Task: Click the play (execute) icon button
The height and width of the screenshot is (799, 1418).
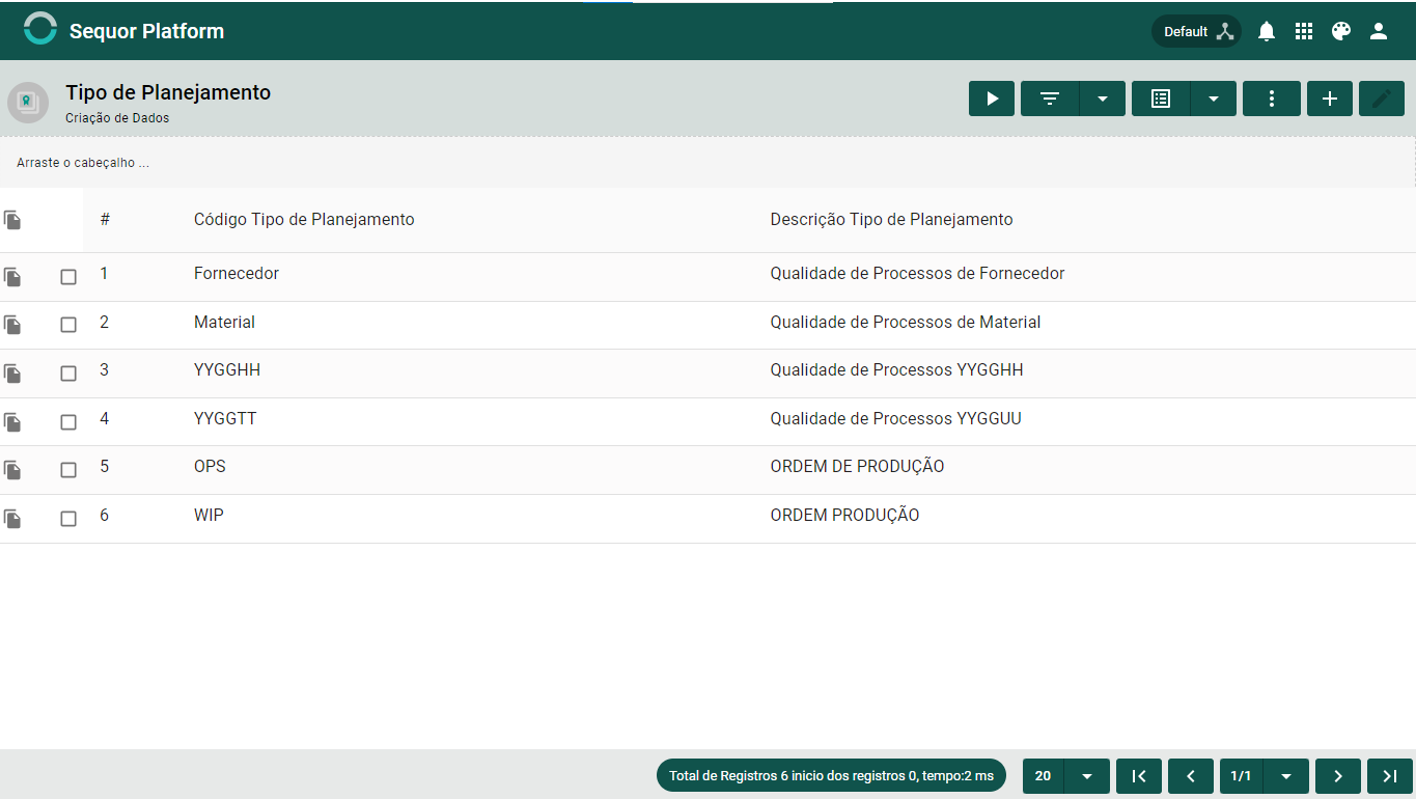Action: pos(992,99)
